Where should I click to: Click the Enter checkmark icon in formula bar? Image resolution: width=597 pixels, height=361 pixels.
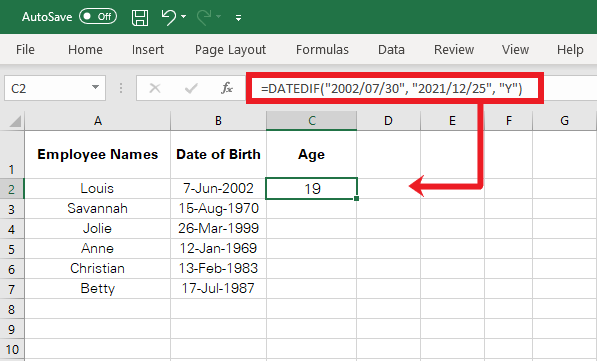[191, 88]
